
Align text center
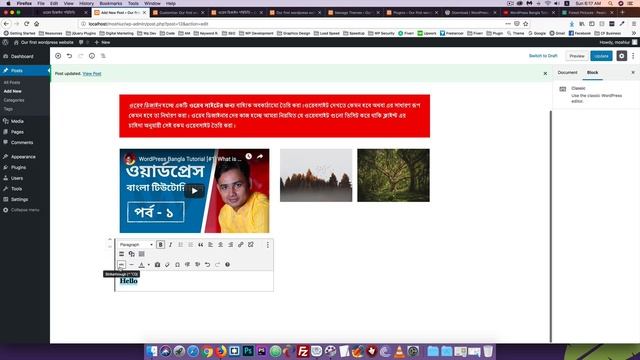coord(220,244)
